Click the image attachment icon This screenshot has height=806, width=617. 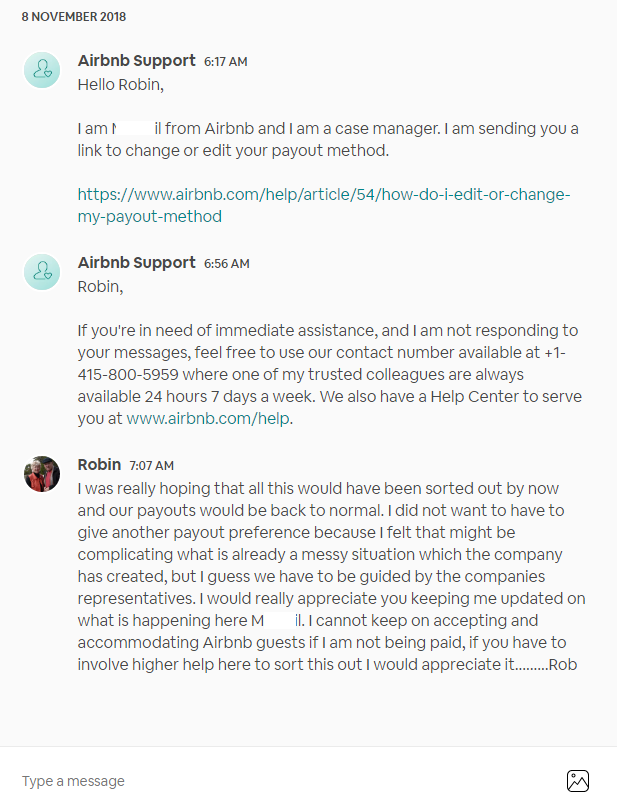[578, 781]
